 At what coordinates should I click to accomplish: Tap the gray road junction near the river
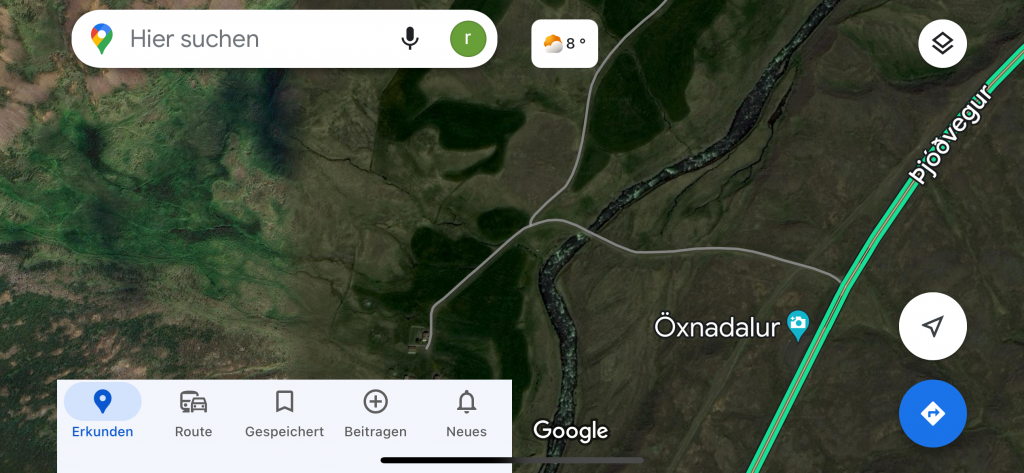[530, 224]
